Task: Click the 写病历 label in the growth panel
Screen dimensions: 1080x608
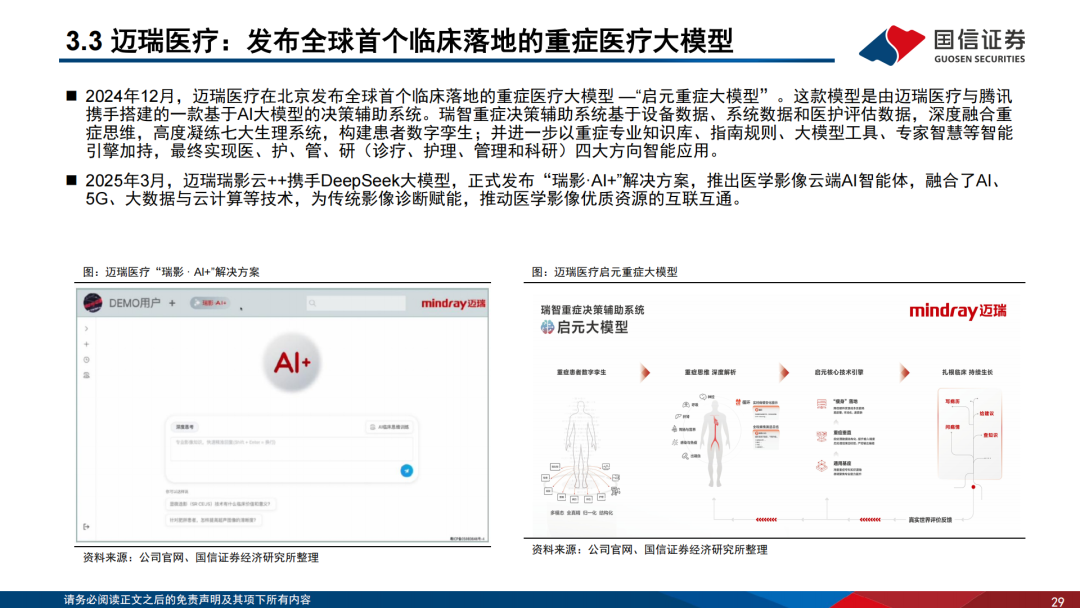Action: pyautogui.click(x=953, y=401)
